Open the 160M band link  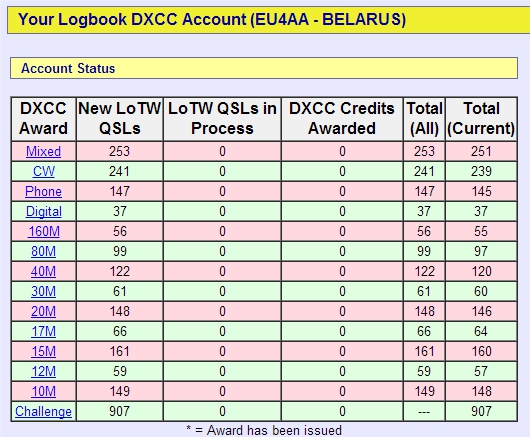click(x=44, y=232)
